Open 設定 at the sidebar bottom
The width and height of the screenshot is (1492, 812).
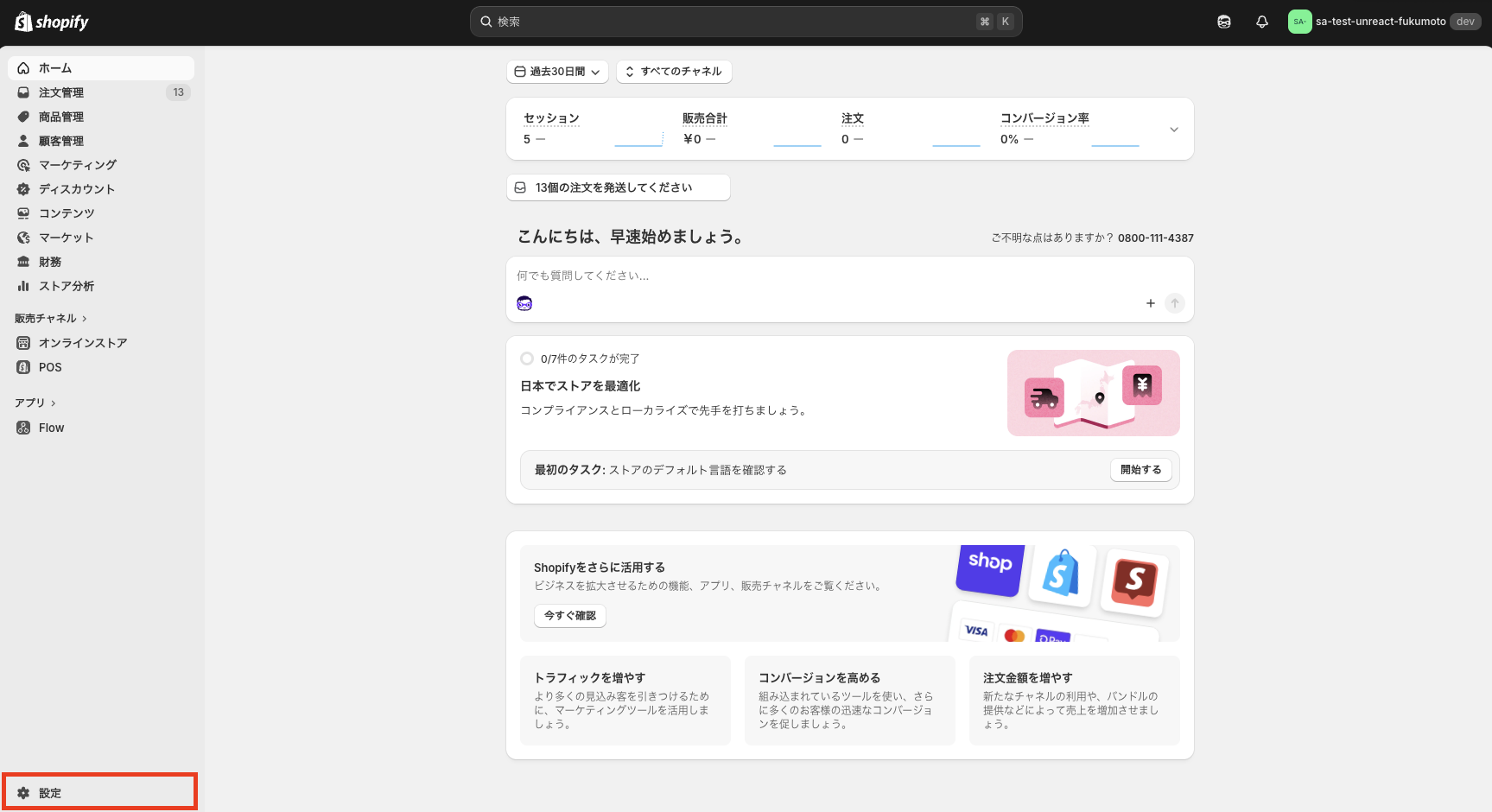tap(100, 792)
